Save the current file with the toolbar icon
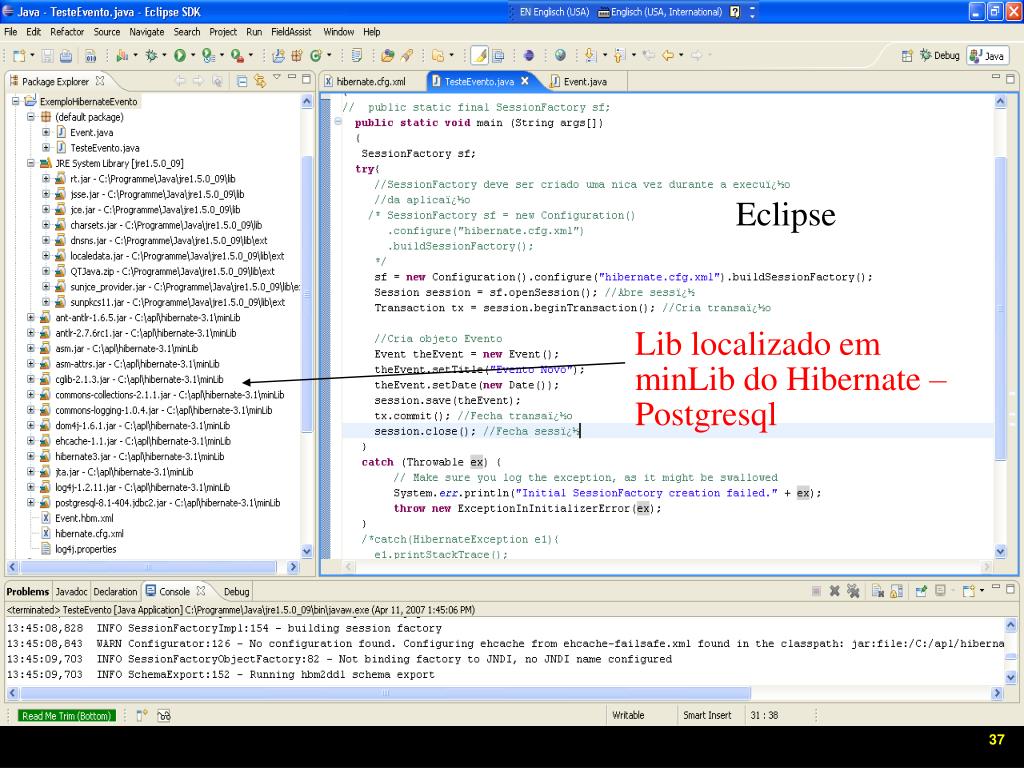This screenshot has width=1024, height=768. [x=48, y=56]
